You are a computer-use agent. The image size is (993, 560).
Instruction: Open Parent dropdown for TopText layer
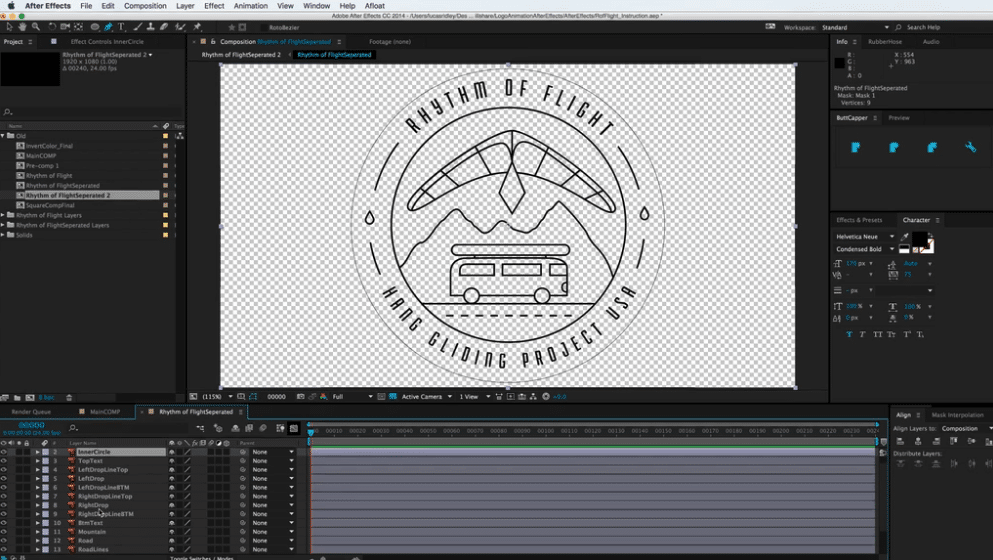pyautogui.click(x=272, y=461)
